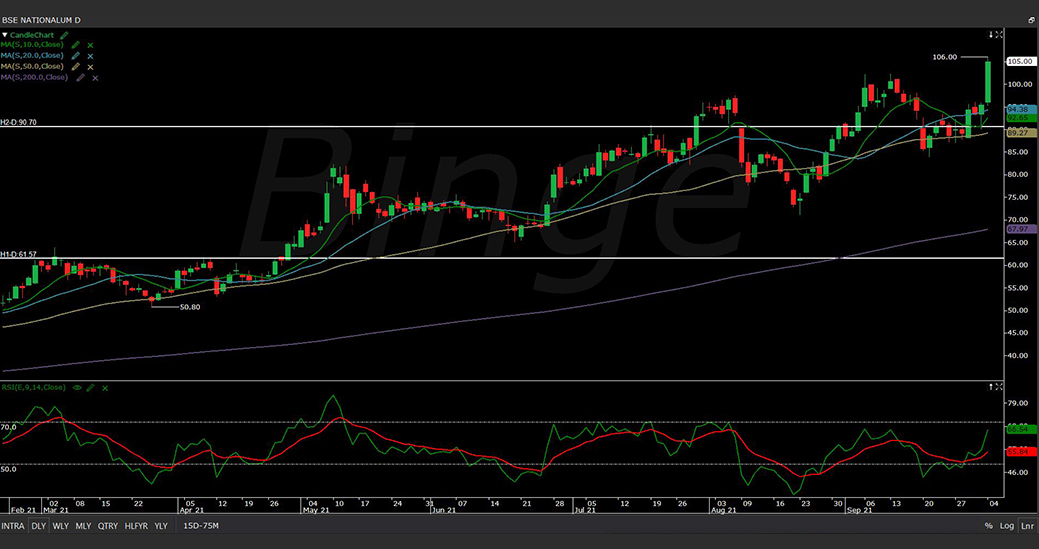
Task: Click the H1-D:61.57 support line label
Action: tap(19, 254)
